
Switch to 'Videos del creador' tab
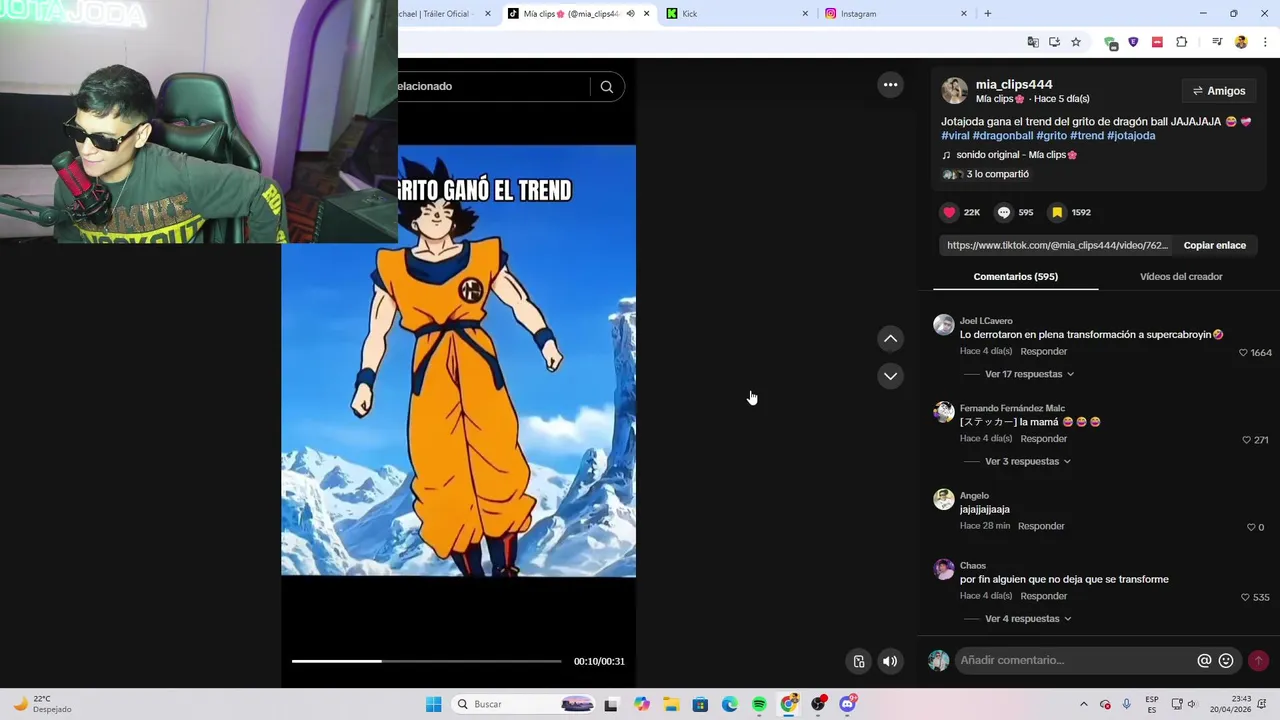tap(1181, 277)
